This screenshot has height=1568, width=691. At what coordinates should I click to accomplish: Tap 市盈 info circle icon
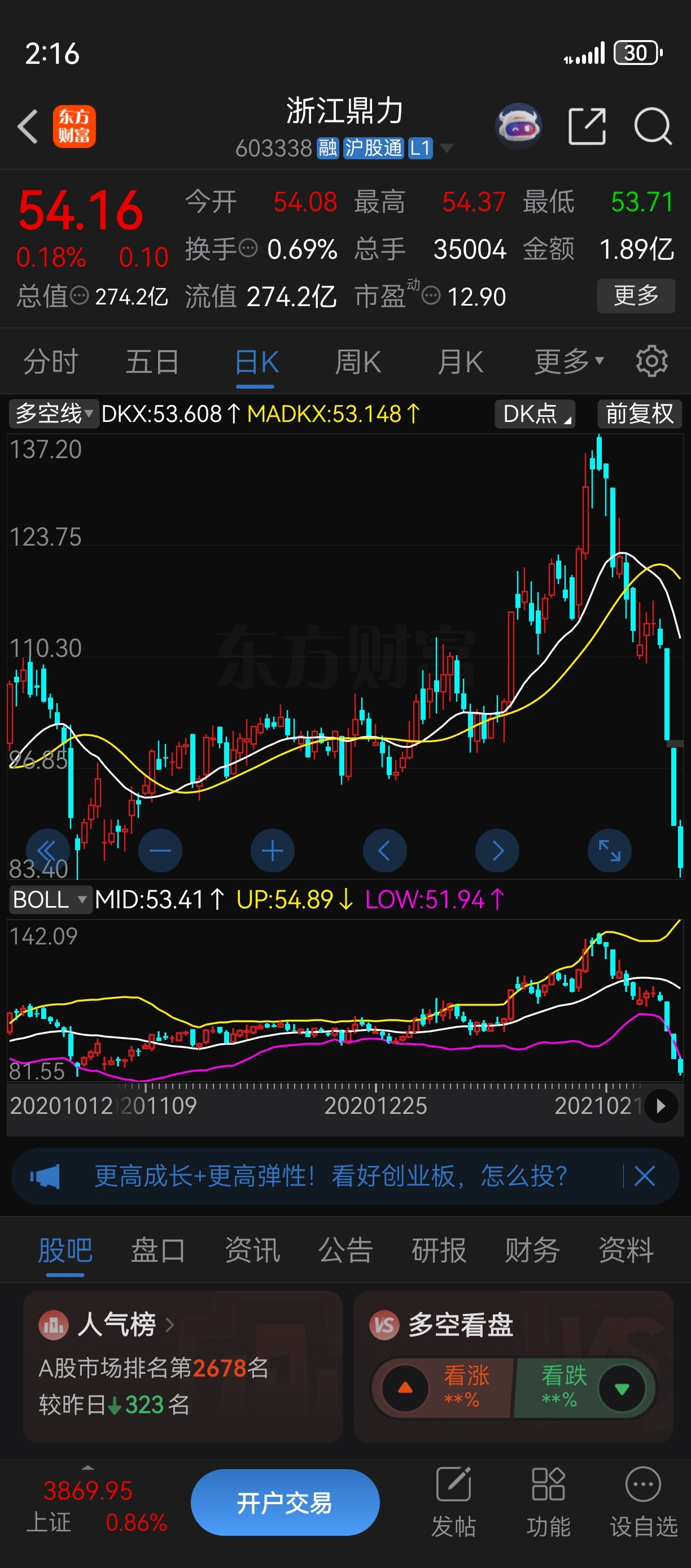click(431, 296)
